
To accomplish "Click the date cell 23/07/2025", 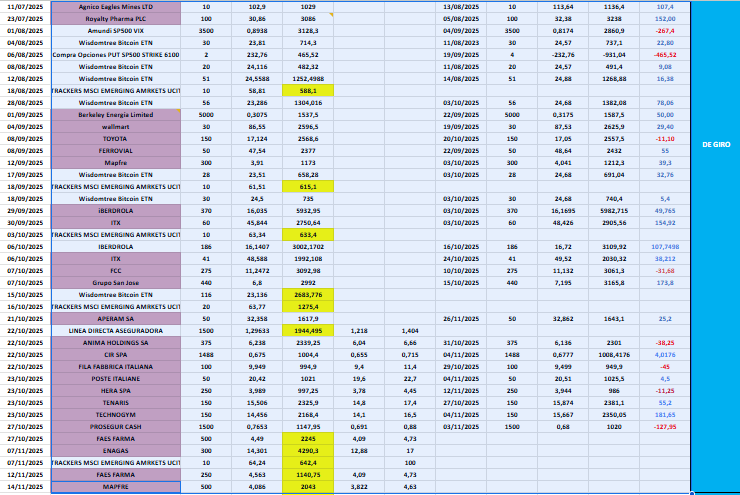I will pyautogui.click(x=25, y=19).
